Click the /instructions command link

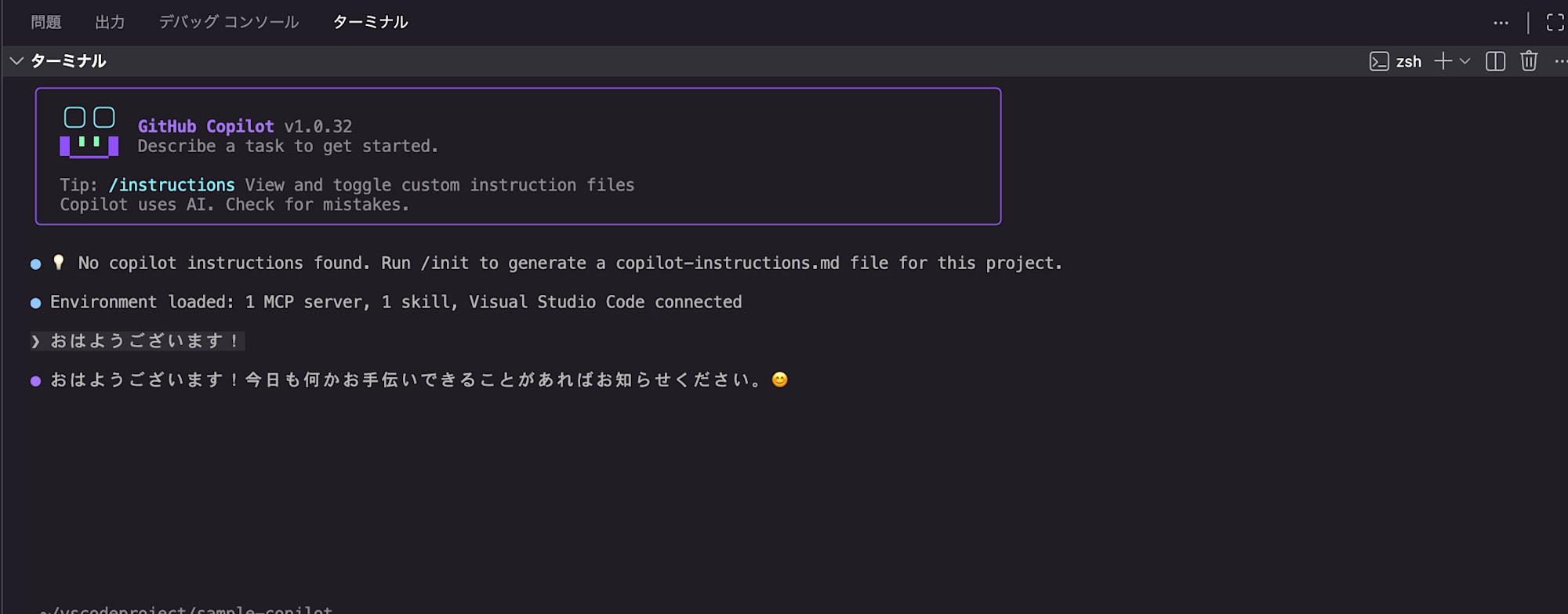coord(172,185)
